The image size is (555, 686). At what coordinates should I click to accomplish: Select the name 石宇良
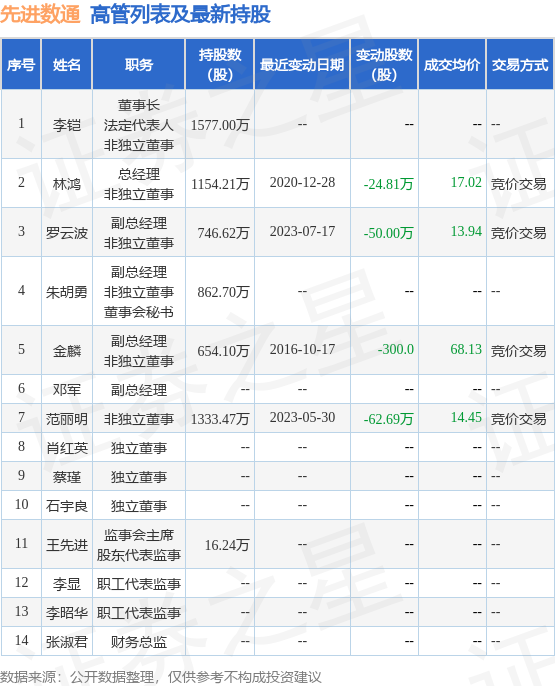67,506
